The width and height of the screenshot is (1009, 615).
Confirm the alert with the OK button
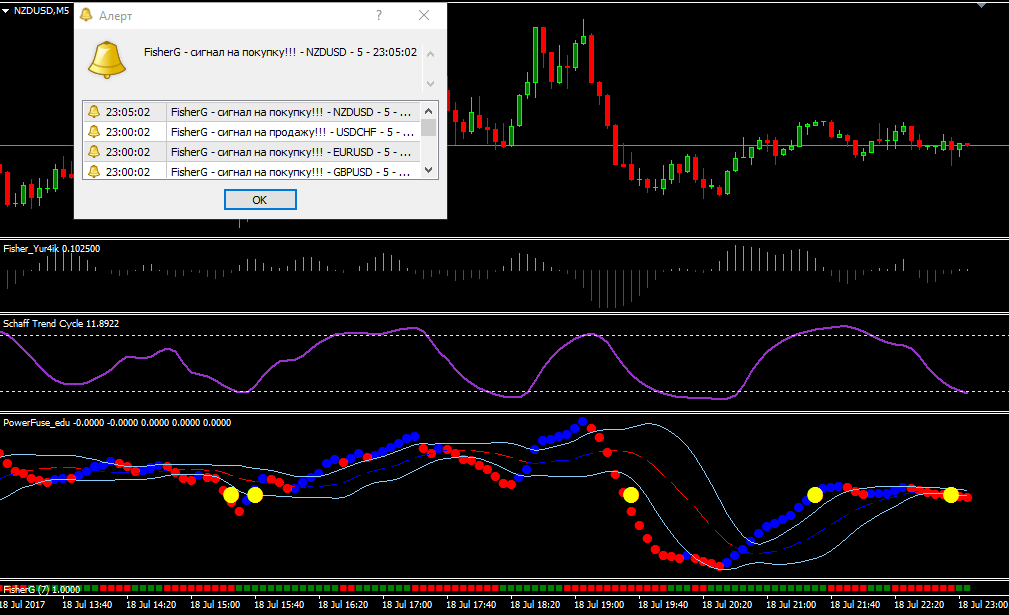coord(260,199)
